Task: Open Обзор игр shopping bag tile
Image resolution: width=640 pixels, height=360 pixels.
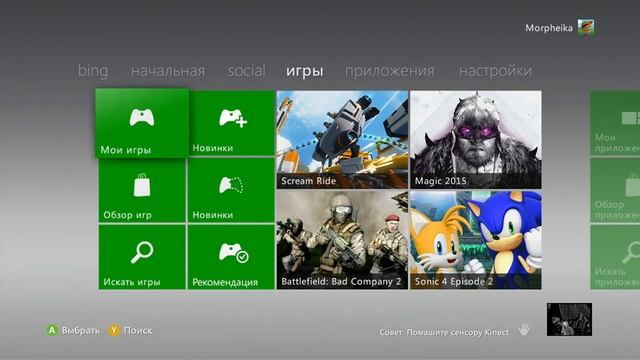Action: pyautogui.click(x=142, y=191)
